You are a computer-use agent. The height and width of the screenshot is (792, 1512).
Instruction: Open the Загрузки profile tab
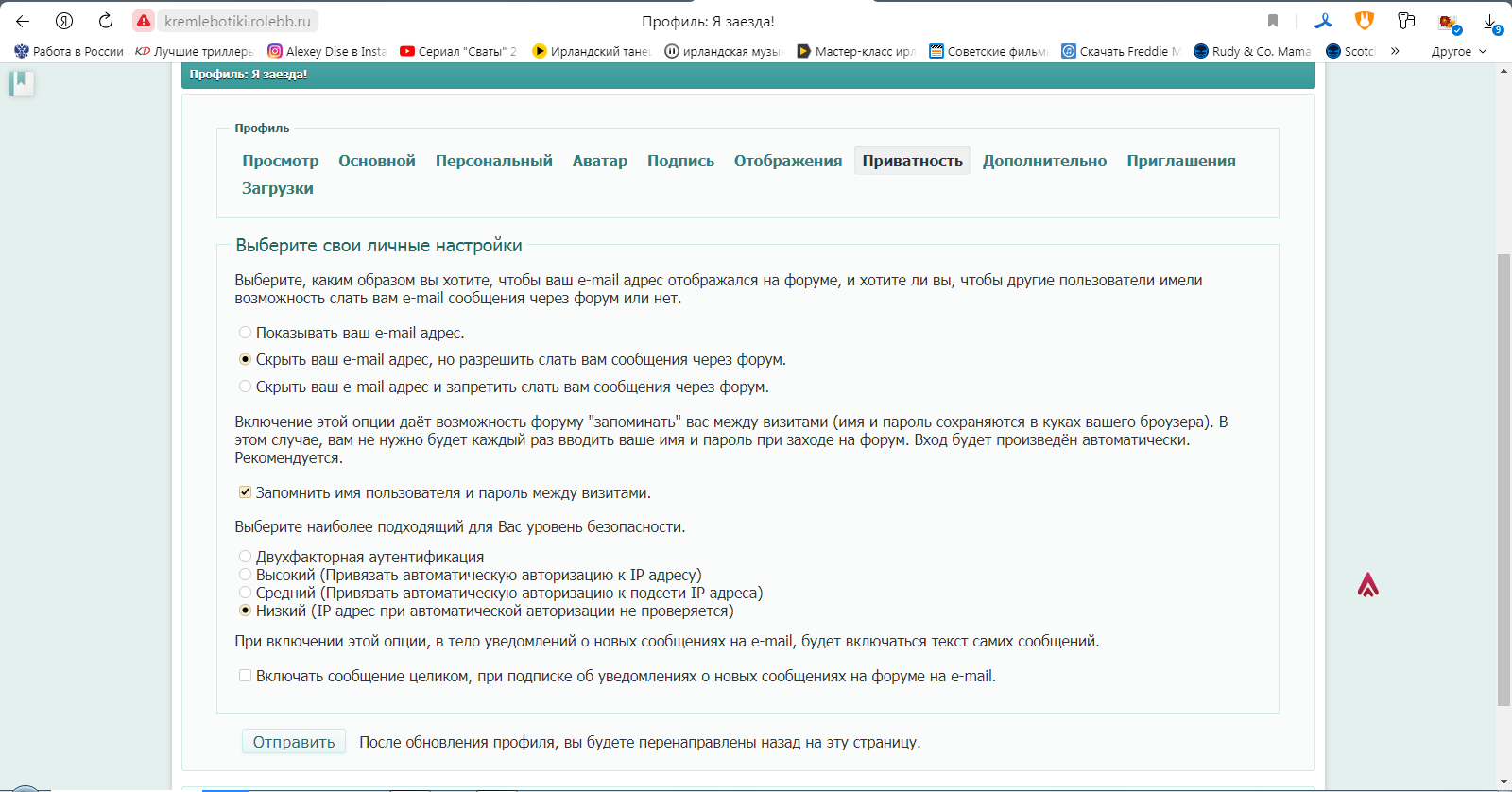click(x=277, y=188)
